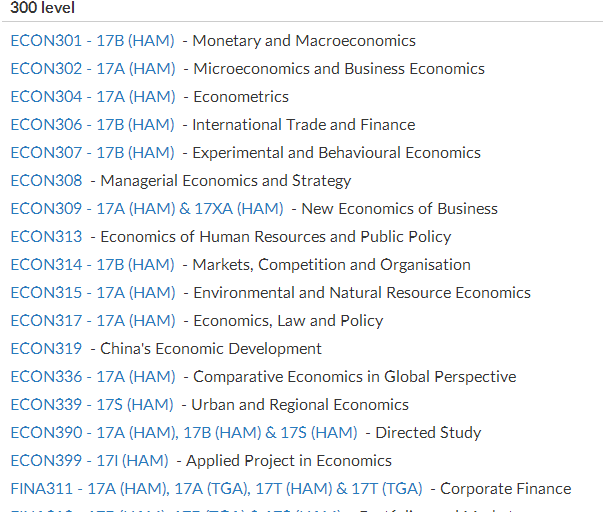Select the ECON339 - 17S (HAM) link
This screenshot has height=512, width=603.
[x=92, y=405]
